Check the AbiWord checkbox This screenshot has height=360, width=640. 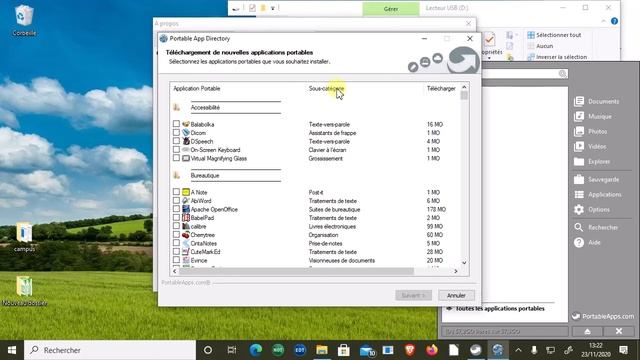(x=176, y=200)
